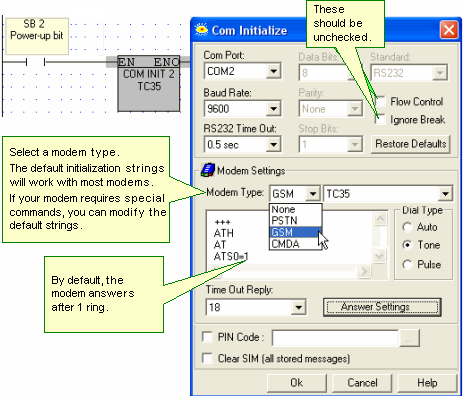Close the Com Initialize dialog
Image resolution: width=464 pixels, height=398 pixels.
449,30
